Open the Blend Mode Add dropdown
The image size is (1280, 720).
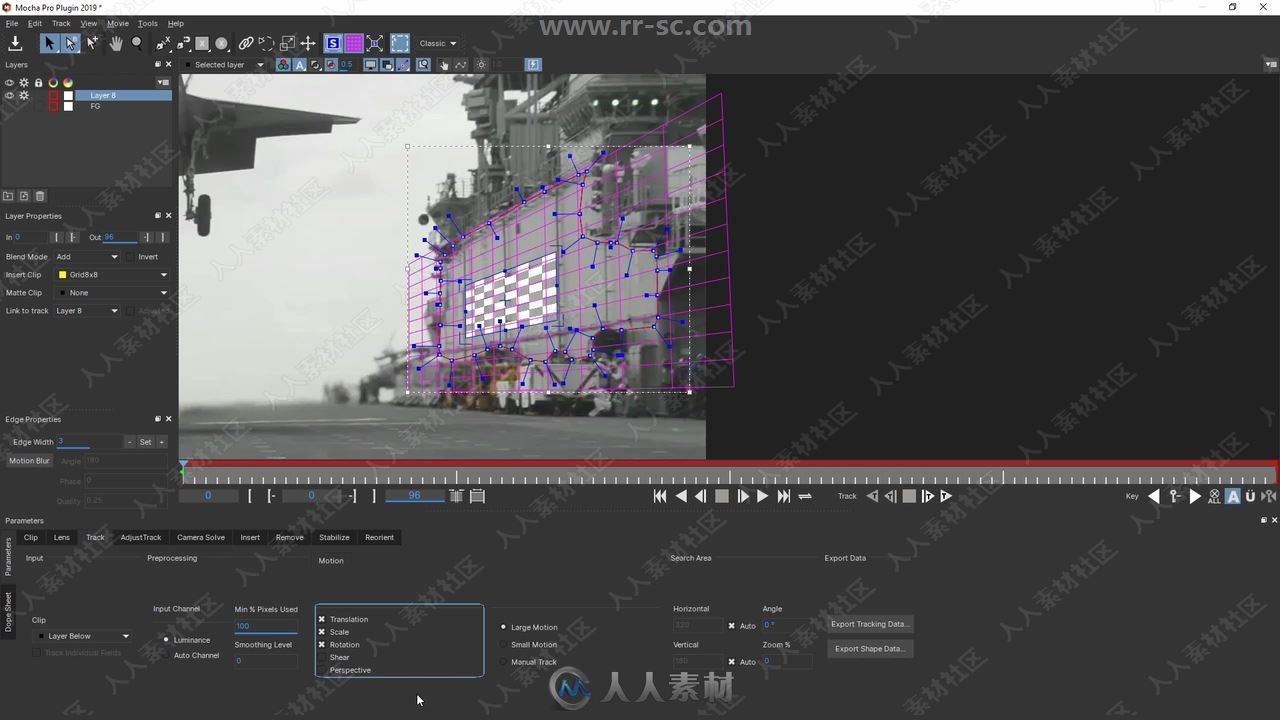87,257
